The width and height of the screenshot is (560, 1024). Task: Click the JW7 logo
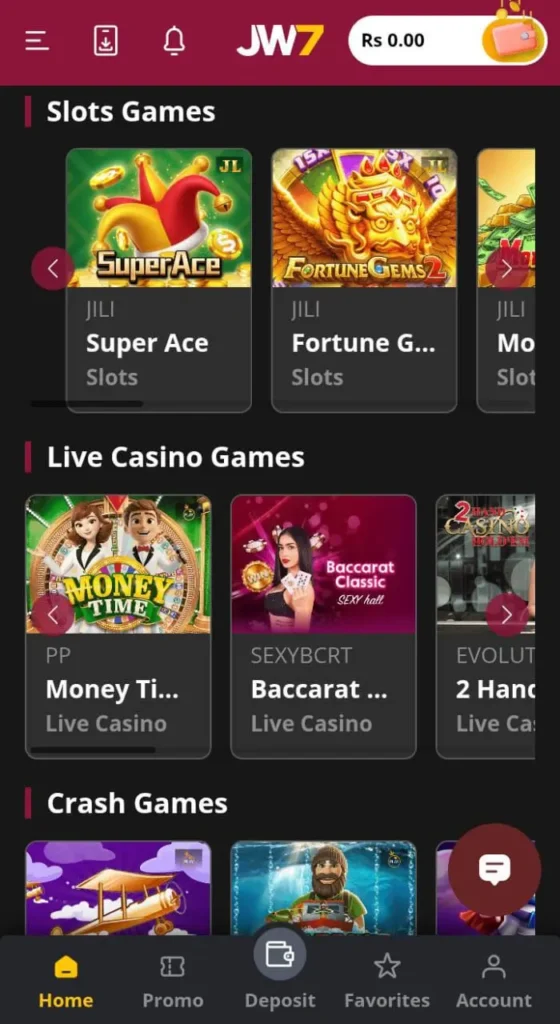[279, 40]
